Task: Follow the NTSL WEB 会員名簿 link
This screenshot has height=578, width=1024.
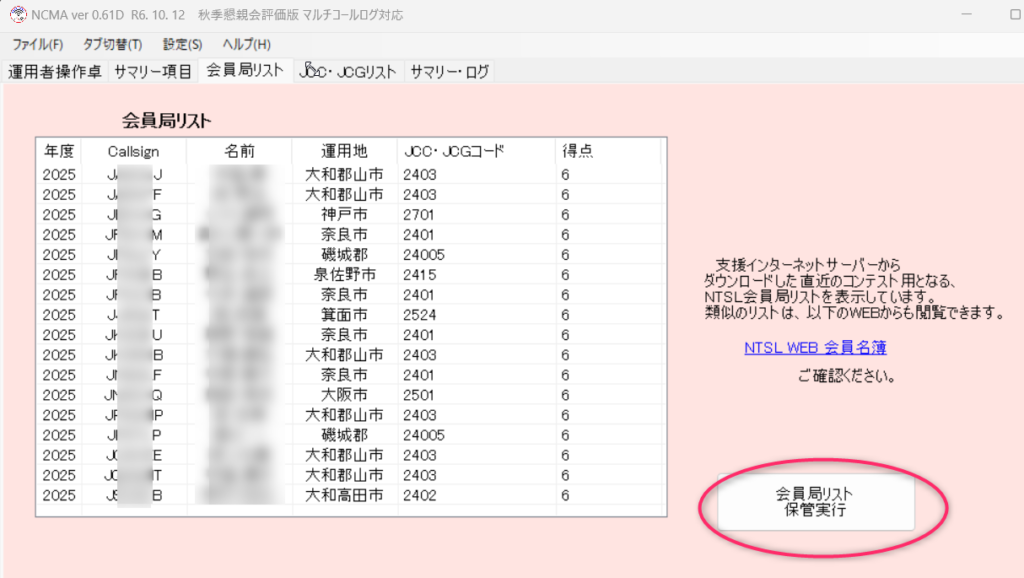Action: (x=815, y=348)
